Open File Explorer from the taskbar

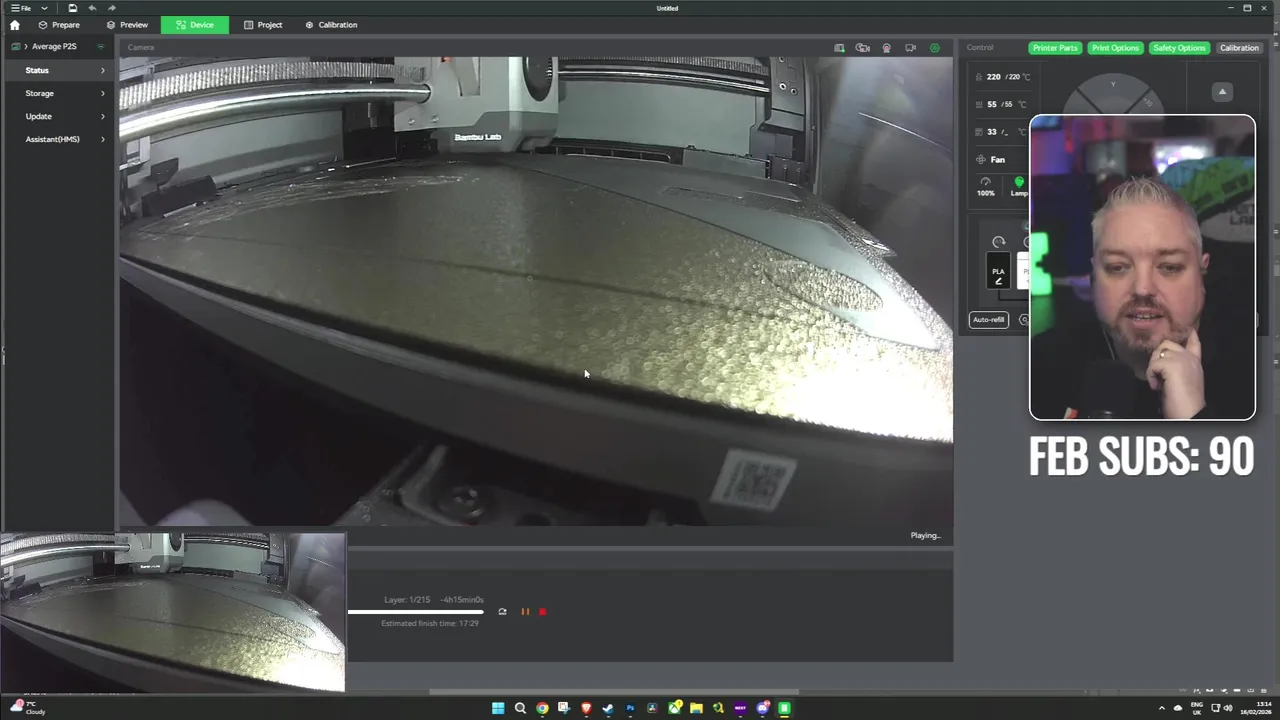696,708
